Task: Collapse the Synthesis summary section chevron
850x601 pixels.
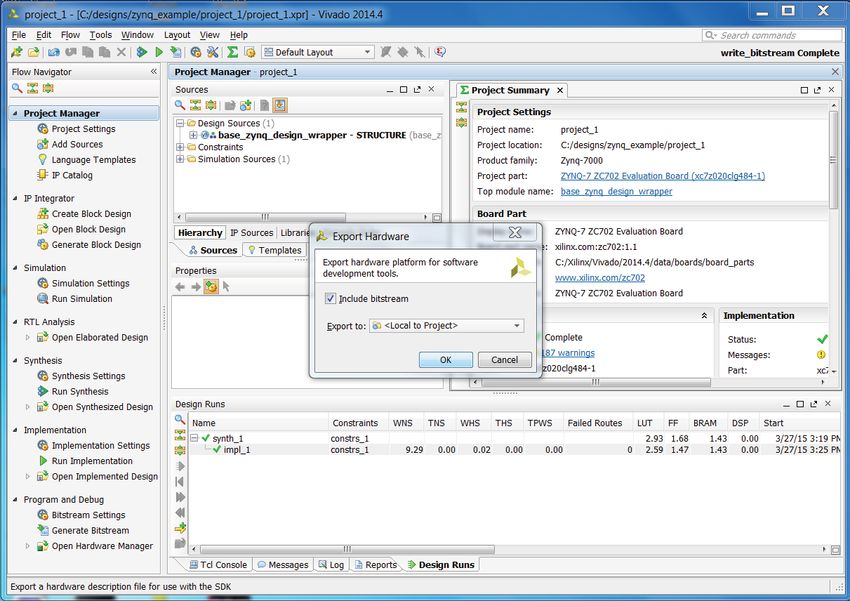Action: 704,315
